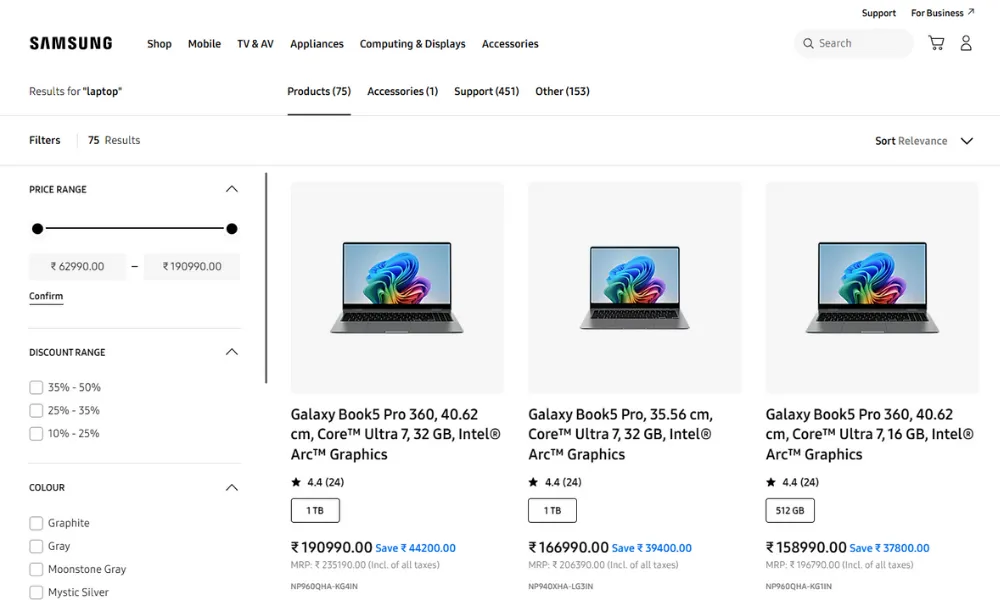
Task: Click the user account icon
Action: pos(966,43)
